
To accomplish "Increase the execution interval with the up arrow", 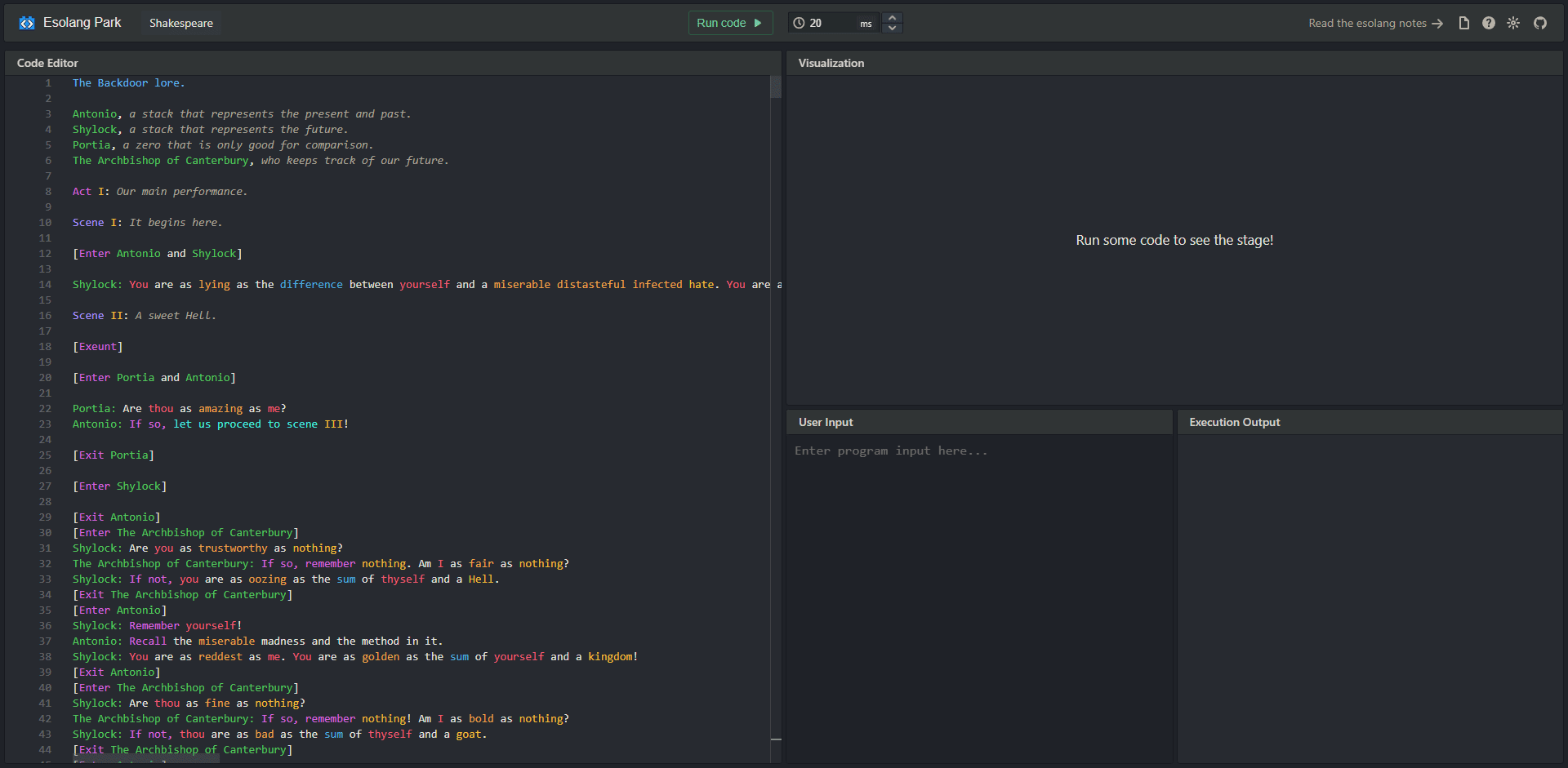I will [893, 17].
